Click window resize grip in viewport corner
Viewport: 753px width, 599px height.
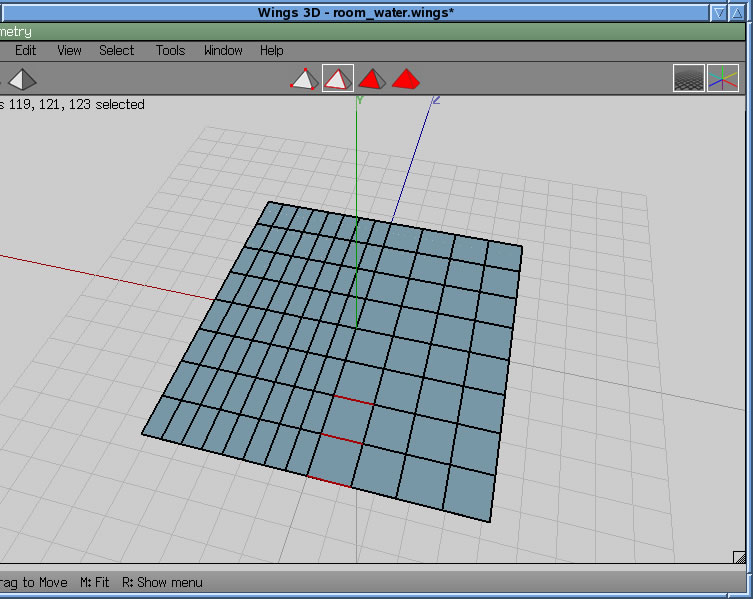[x=739, y=557]
